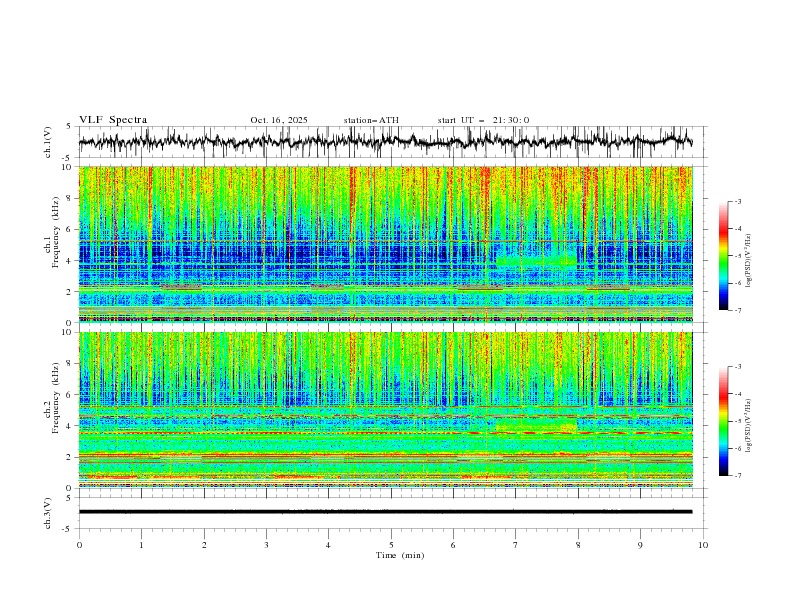Click the ch.2 spectrogram plot
The height and width of the screenshot is (612, 792).
point(385,410)
